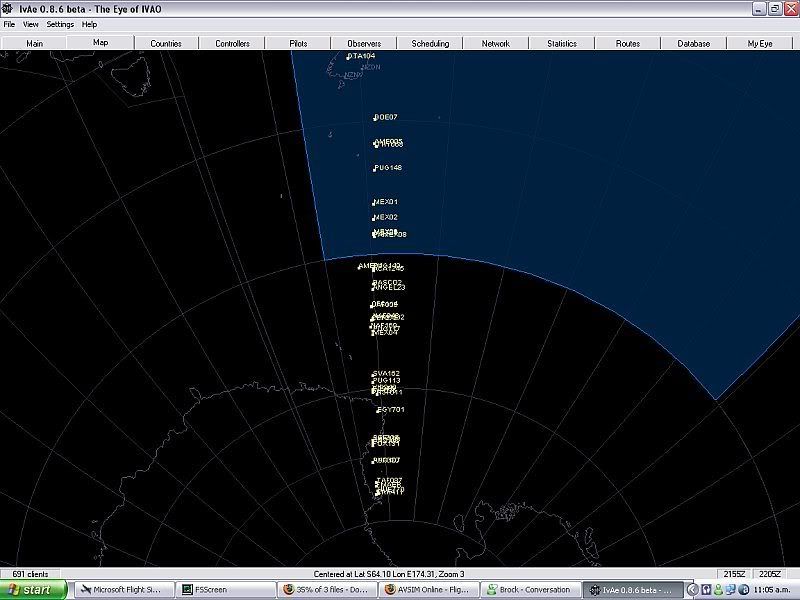Select the MEX02 aircraft marker
This screenshot has height=600, width=800.
385,217
